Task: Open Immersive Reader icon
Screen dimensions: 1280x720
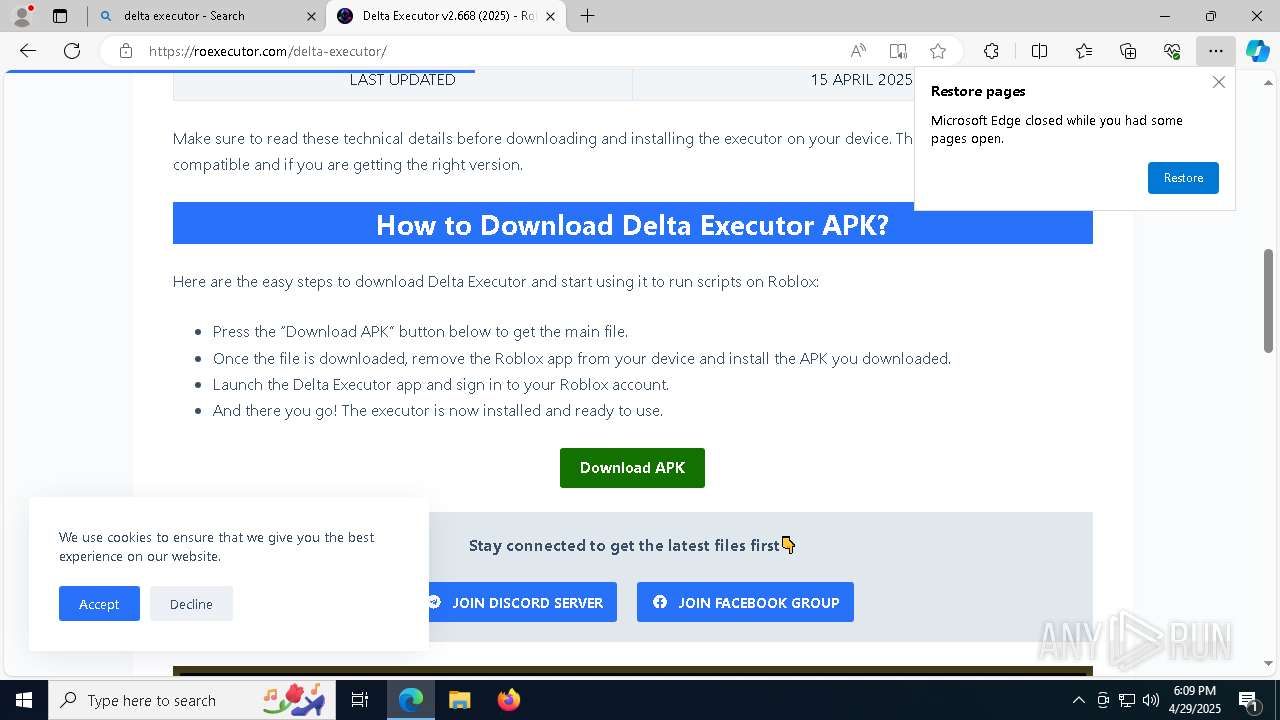Action: click(x=898, y=51)
